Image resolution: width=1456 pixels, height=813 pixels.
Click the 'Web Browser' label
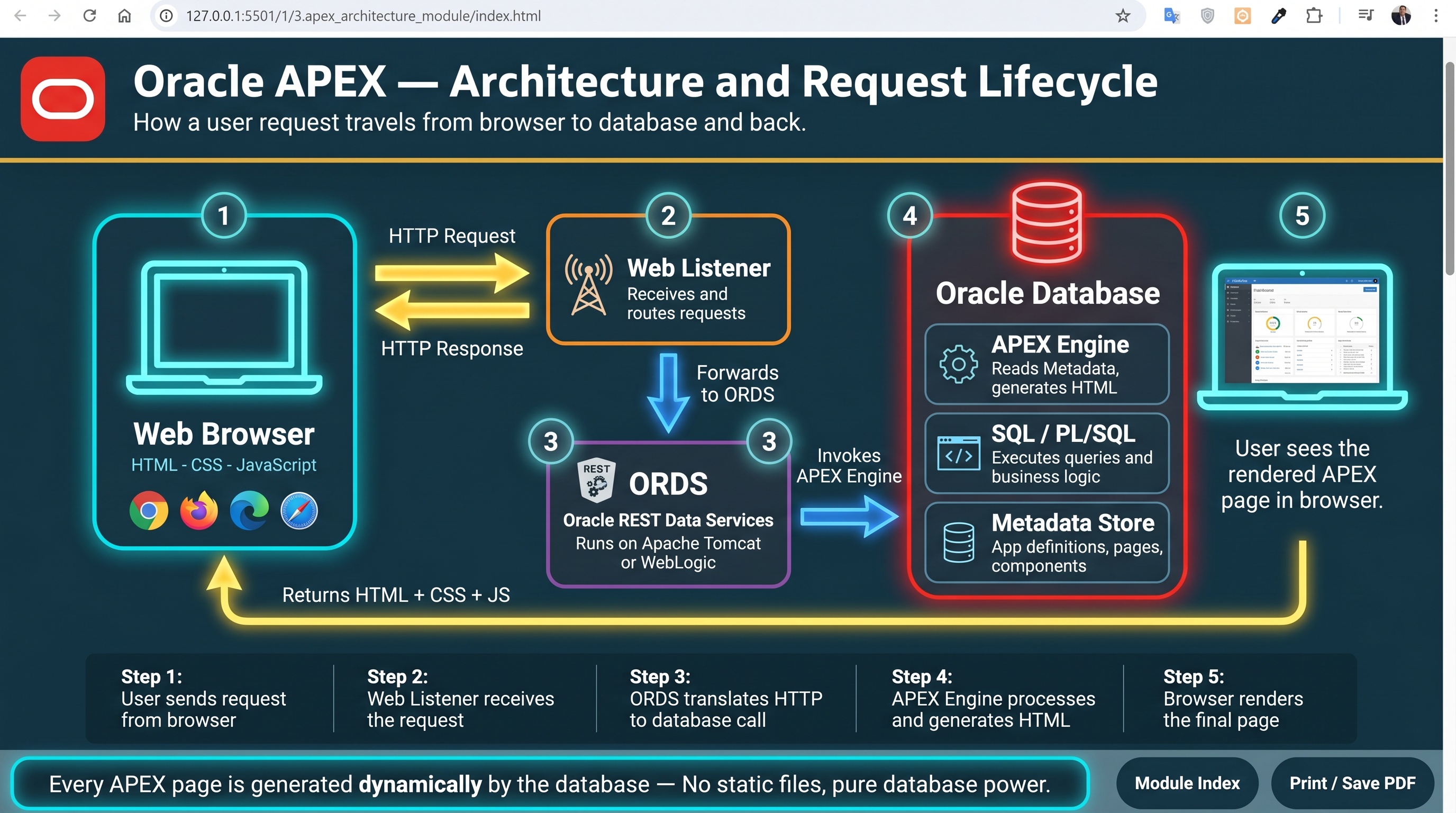coord(224,434)
